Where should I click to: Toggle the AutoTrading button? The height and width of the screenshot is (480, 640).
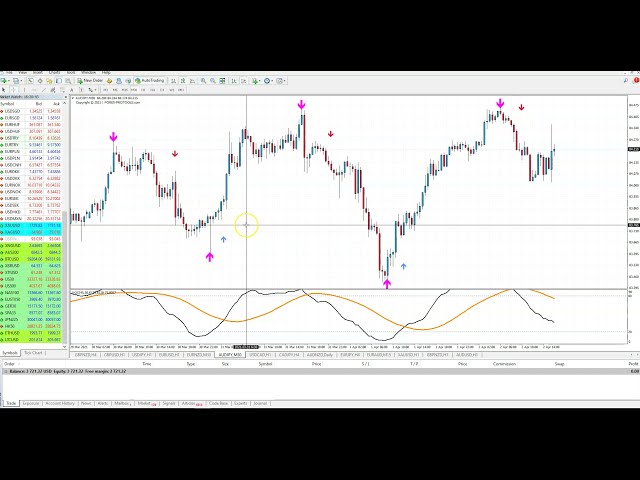(152, 81)
